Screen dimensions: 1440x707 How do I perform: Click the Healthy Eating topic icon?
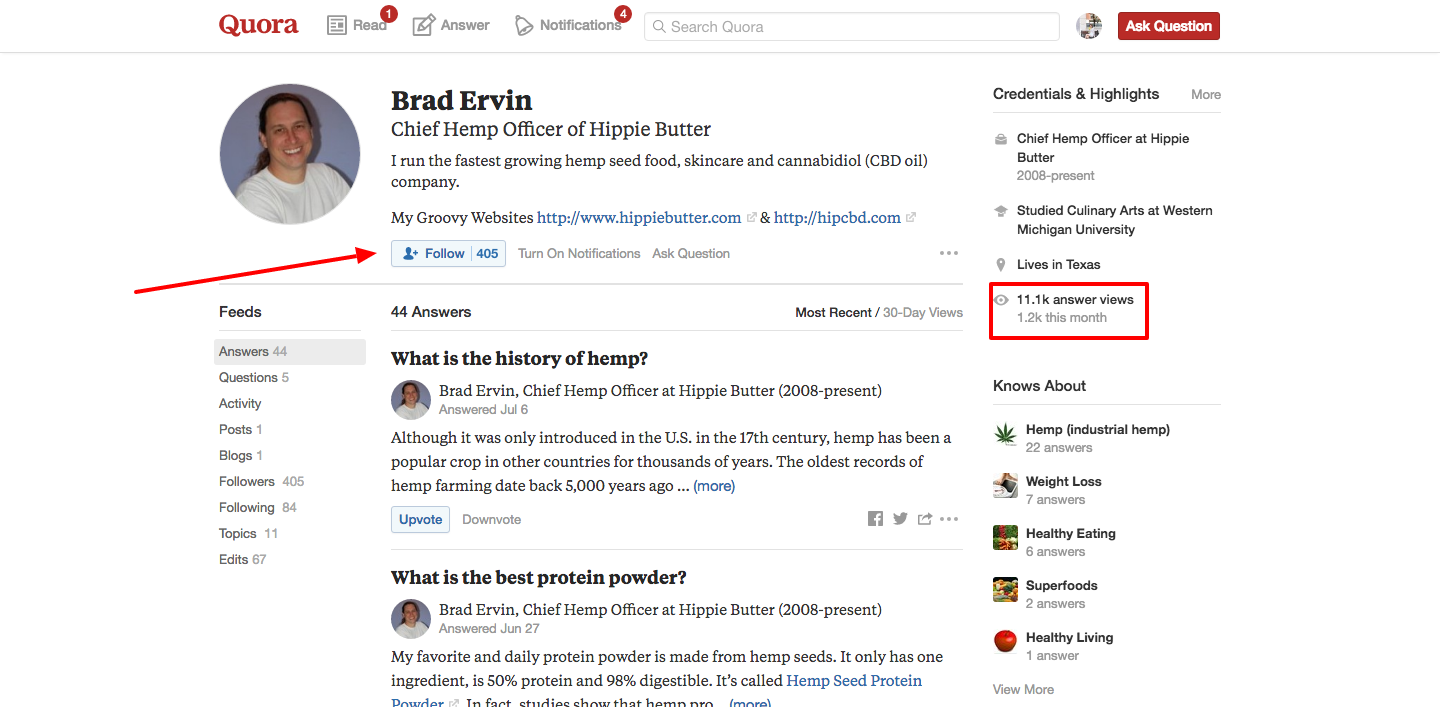(1005, 538)
